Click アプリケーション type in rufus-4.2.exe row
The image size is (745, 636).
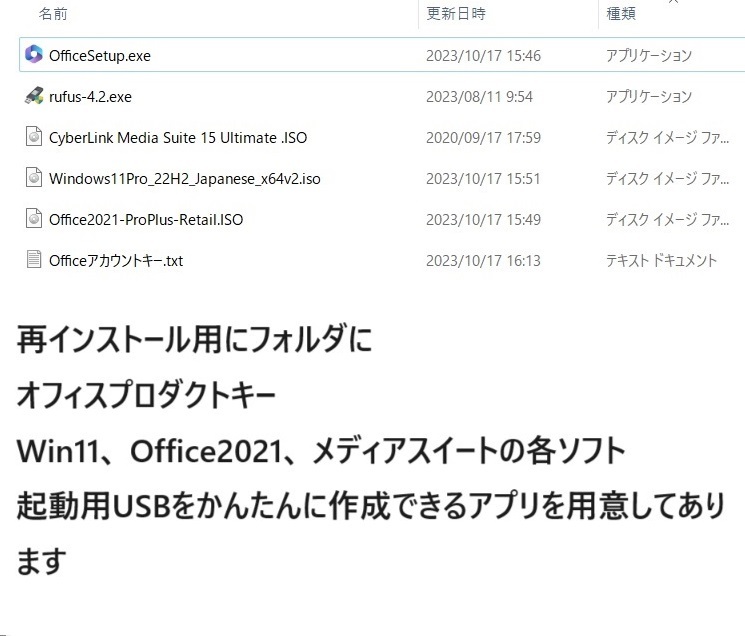pos(649,97)
